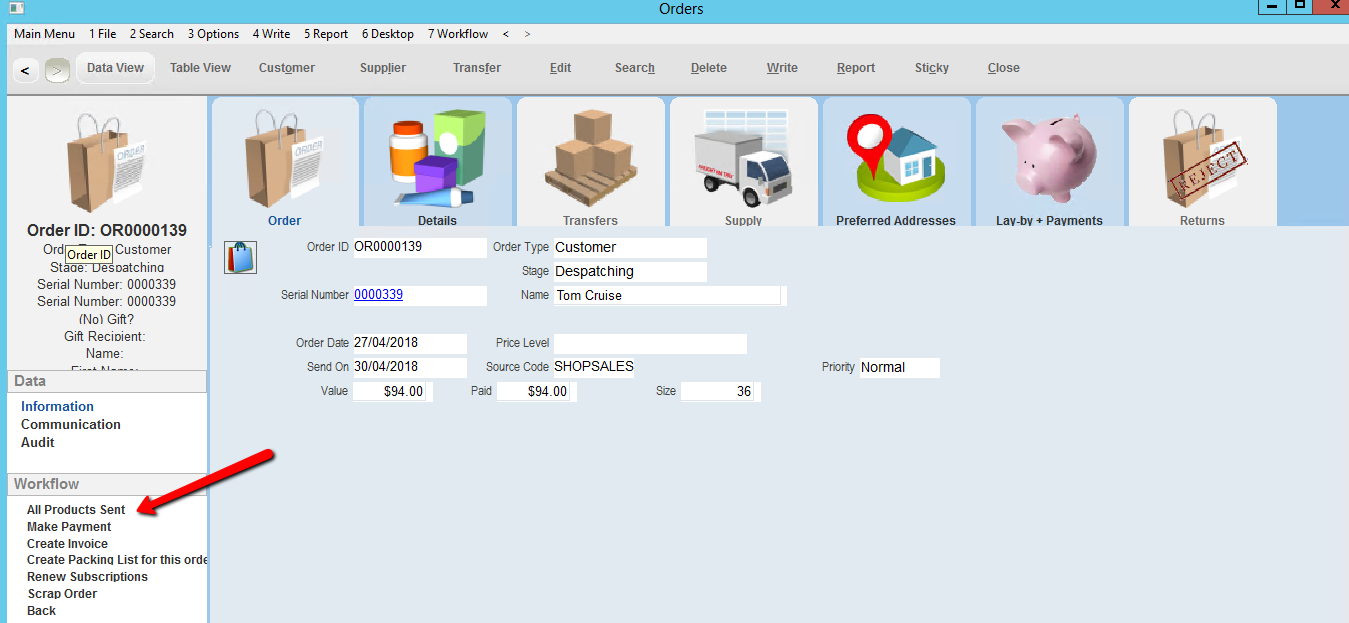The width and height of the screenshot is (1349, 623).
Task: Click serial number link 0000339
Action: point(378,295)
